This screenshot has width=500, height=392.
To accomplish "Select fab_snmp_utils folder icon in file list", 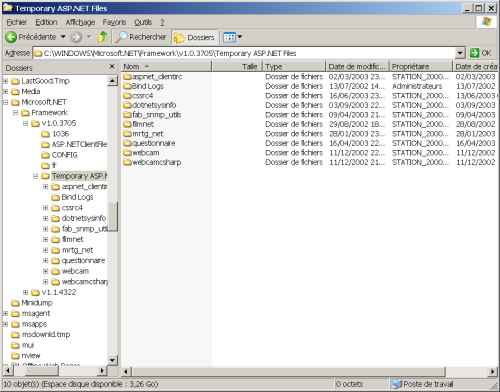I will click(128, 115).
